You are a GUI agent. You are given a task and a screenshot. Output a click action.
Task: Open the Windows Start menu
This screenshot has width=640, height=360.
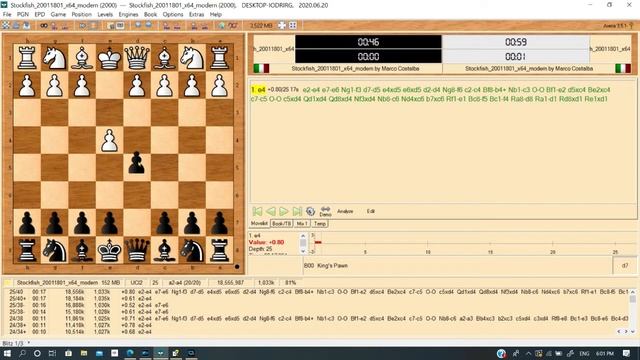point(7,353)
